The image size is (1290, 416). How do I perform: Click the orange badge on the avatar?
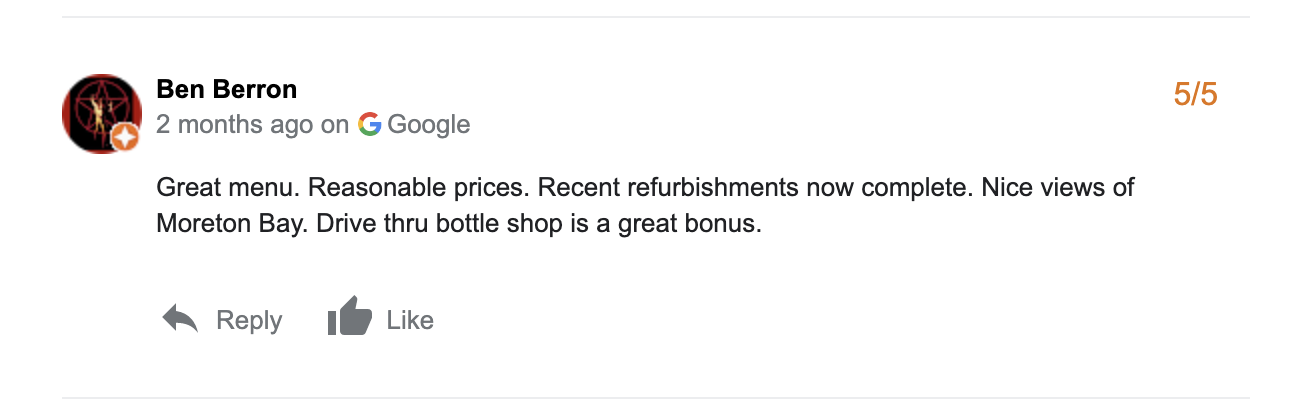tap(125, 139)
